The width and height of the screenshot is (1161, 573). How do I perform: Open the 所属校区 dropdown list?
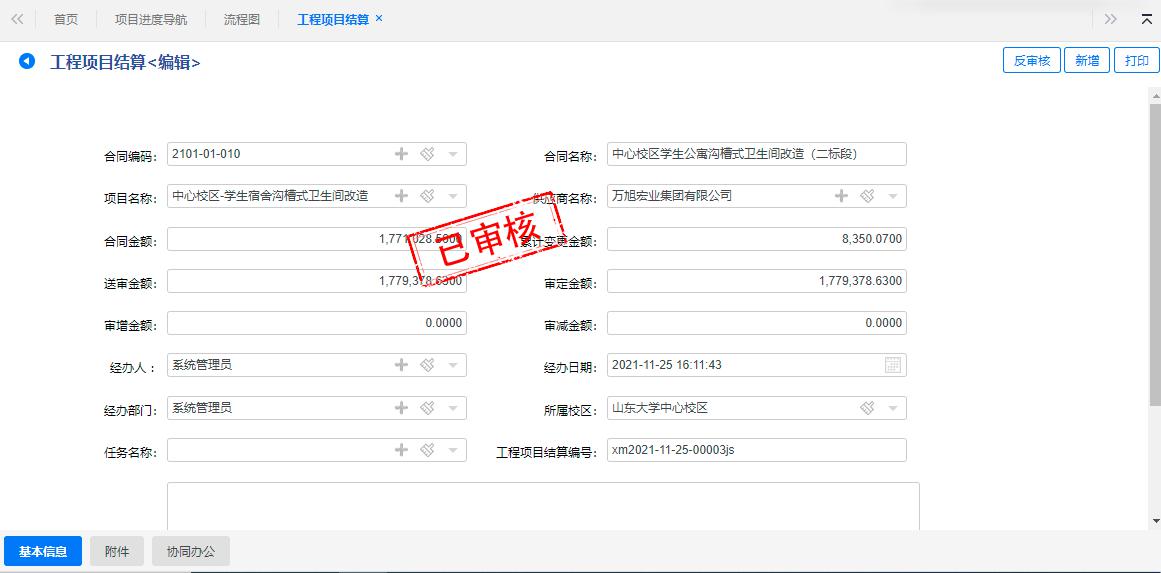click(x=893, y=408)
